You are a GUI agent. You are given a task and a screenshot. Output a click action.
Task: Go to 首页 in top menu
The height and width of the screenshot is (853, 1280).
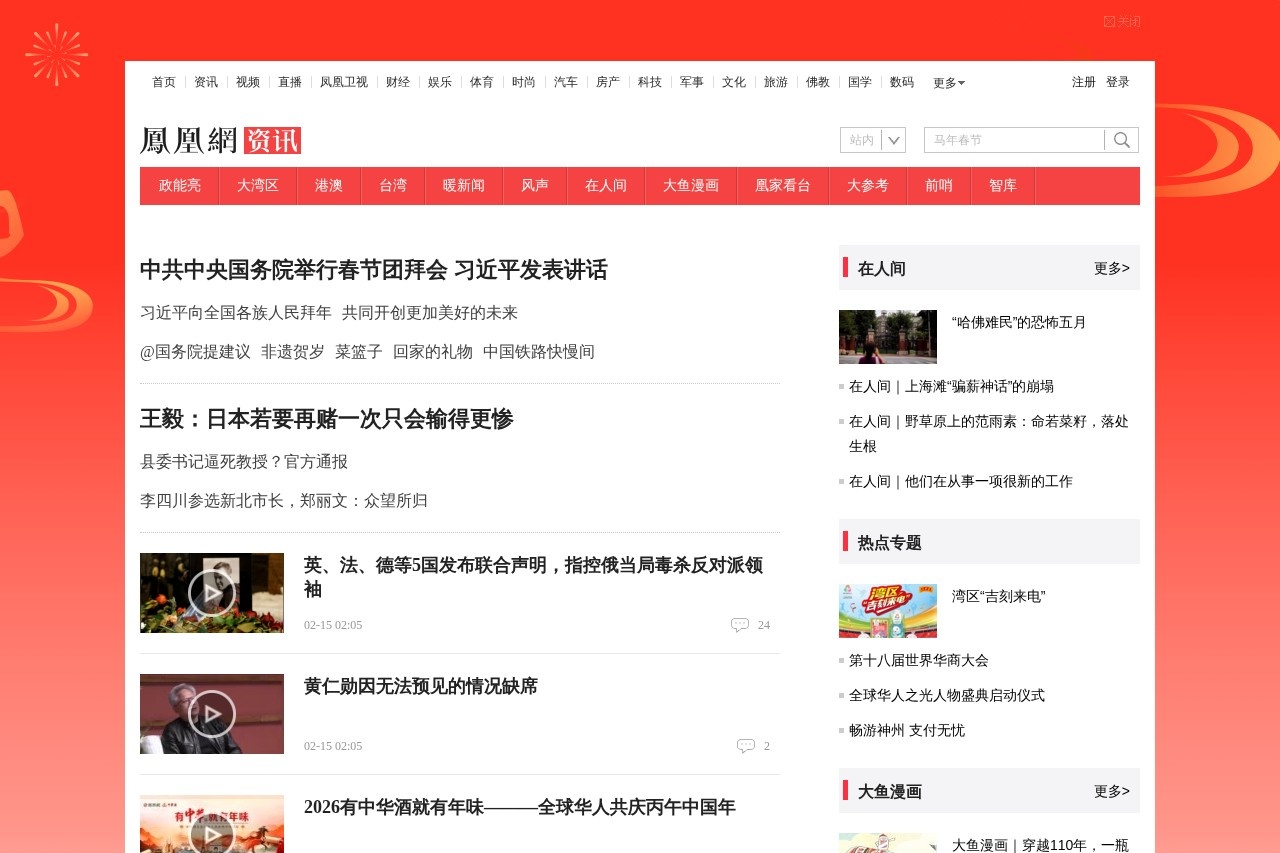(164, 82)
